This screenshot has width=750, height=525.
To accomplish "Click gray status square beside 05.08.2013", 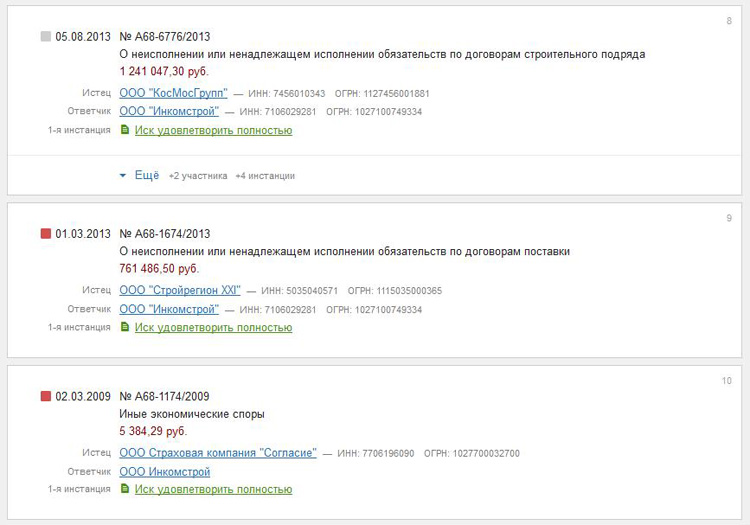I will click(45, 37).
